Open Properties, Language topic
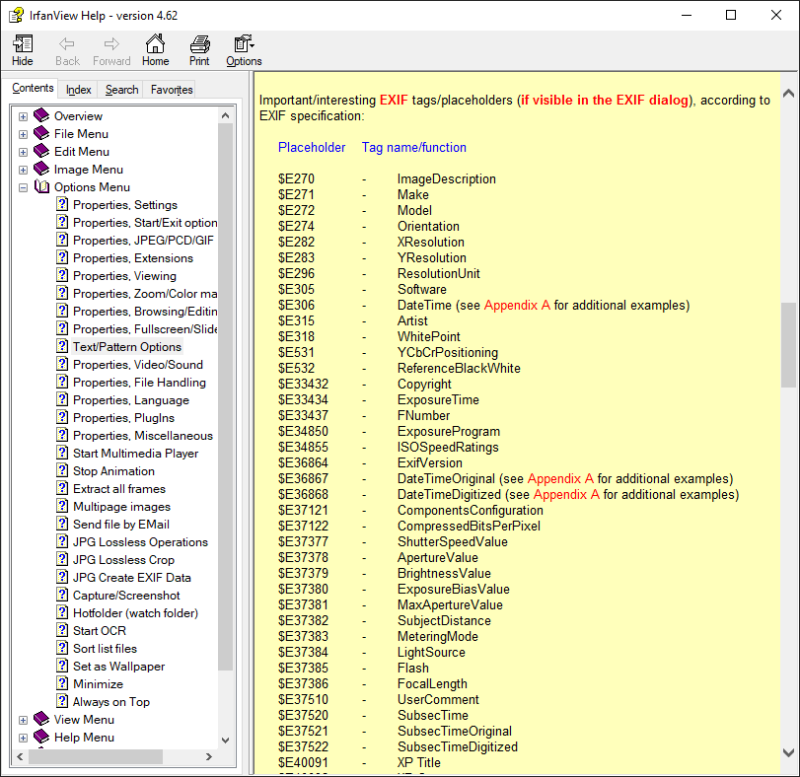 131,400
